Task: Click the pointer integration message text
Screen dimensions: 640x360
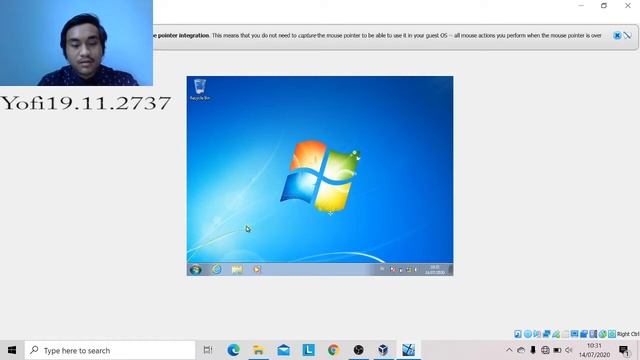Action: pyautogui.click(x=378, y=36)
